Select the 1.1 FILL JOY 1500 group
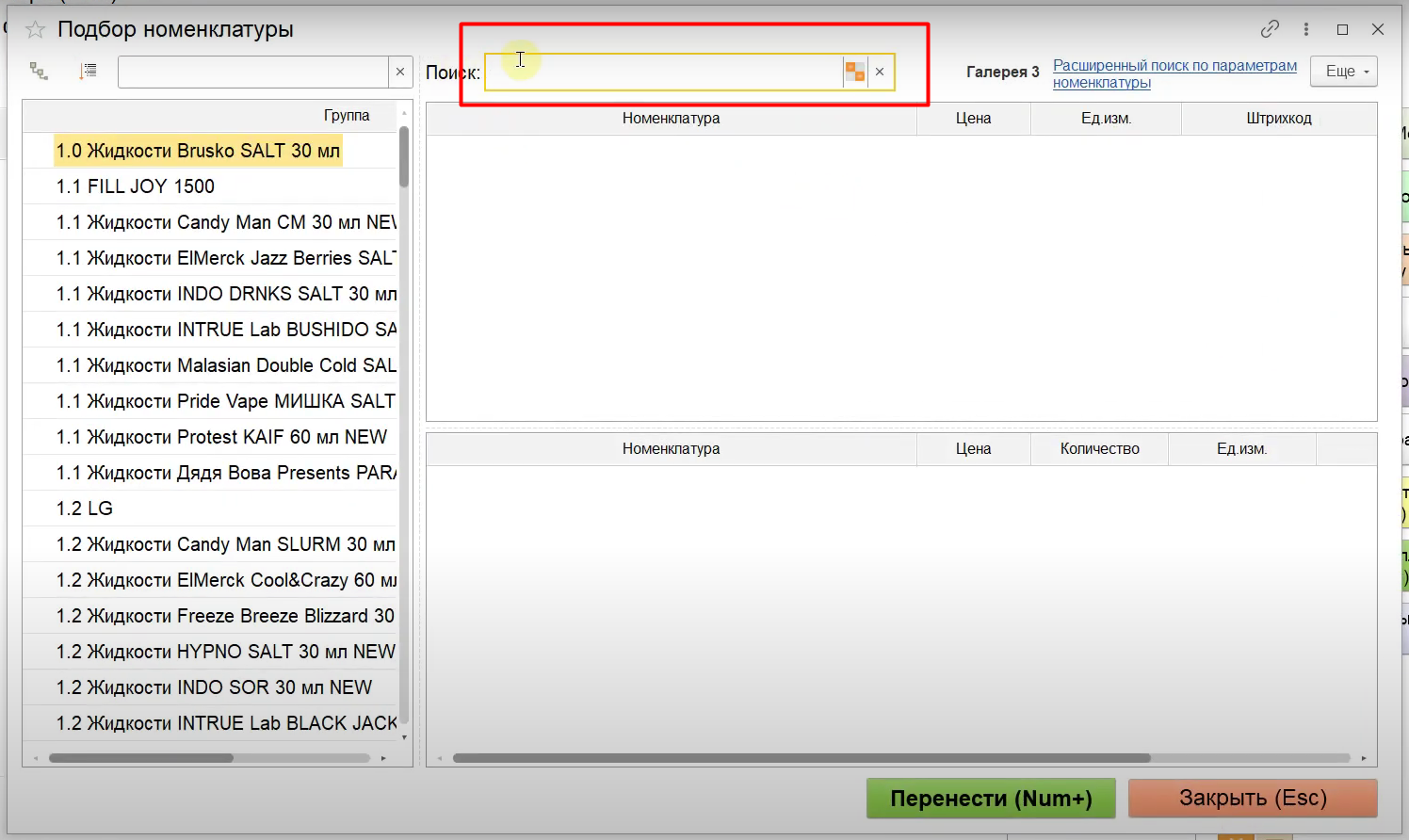 click(x=136, y=186)
